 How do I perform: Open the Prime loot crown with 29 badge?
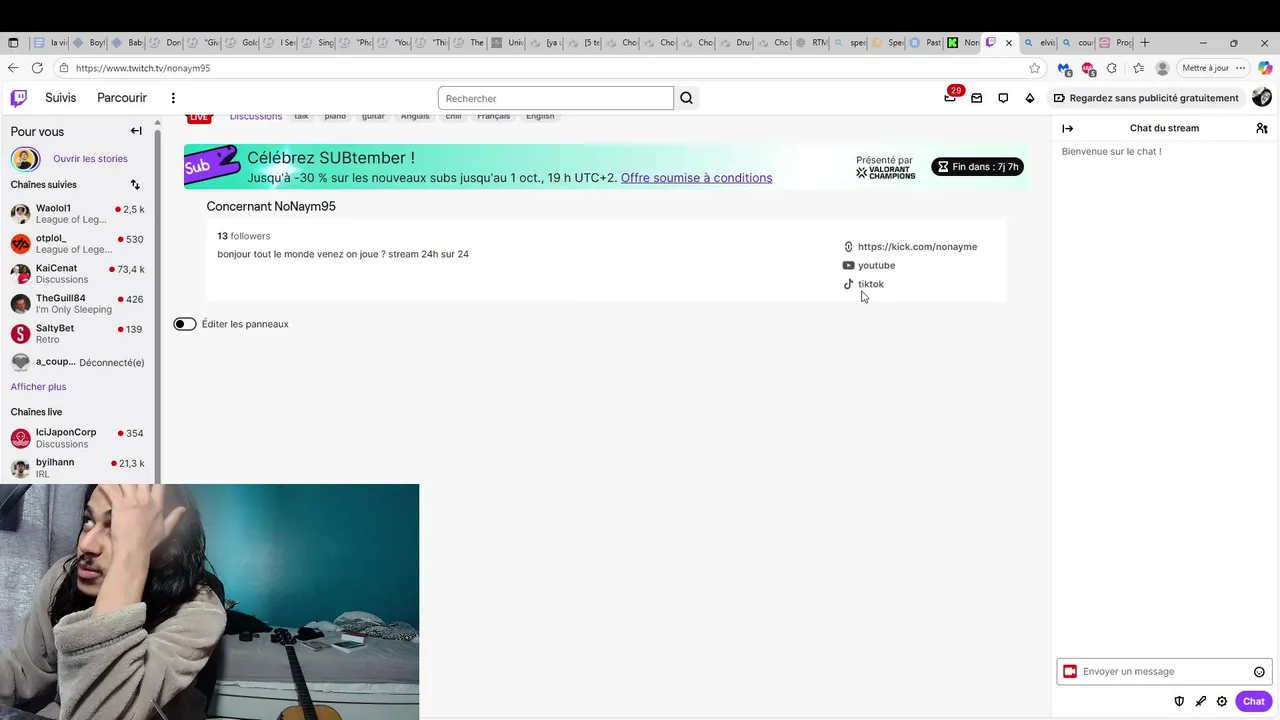[950, 97]
